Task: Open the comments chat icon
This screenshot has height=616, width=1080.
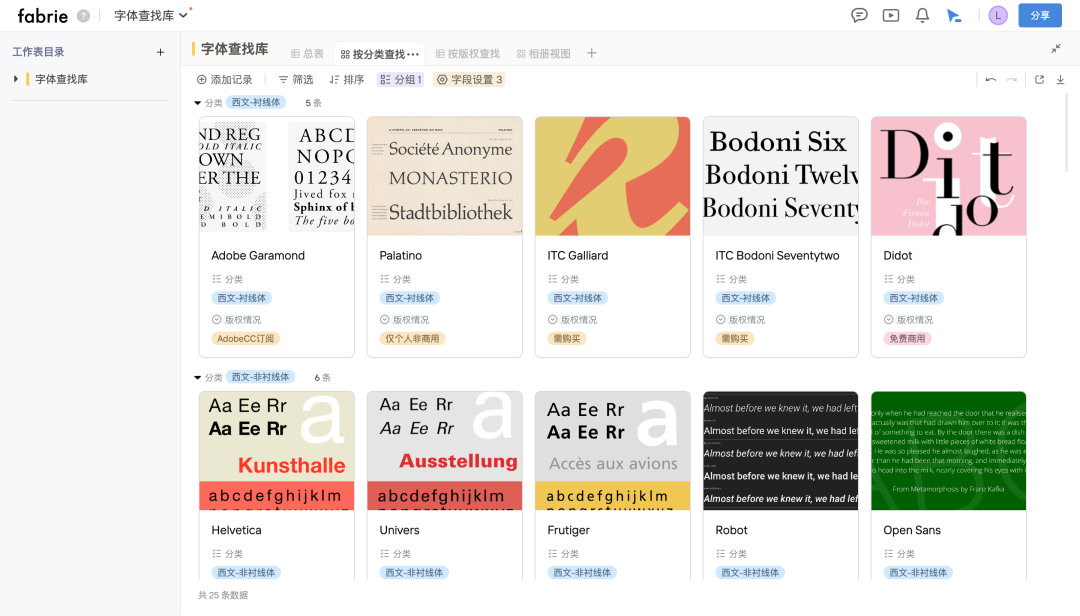Action: pos(859,15)
